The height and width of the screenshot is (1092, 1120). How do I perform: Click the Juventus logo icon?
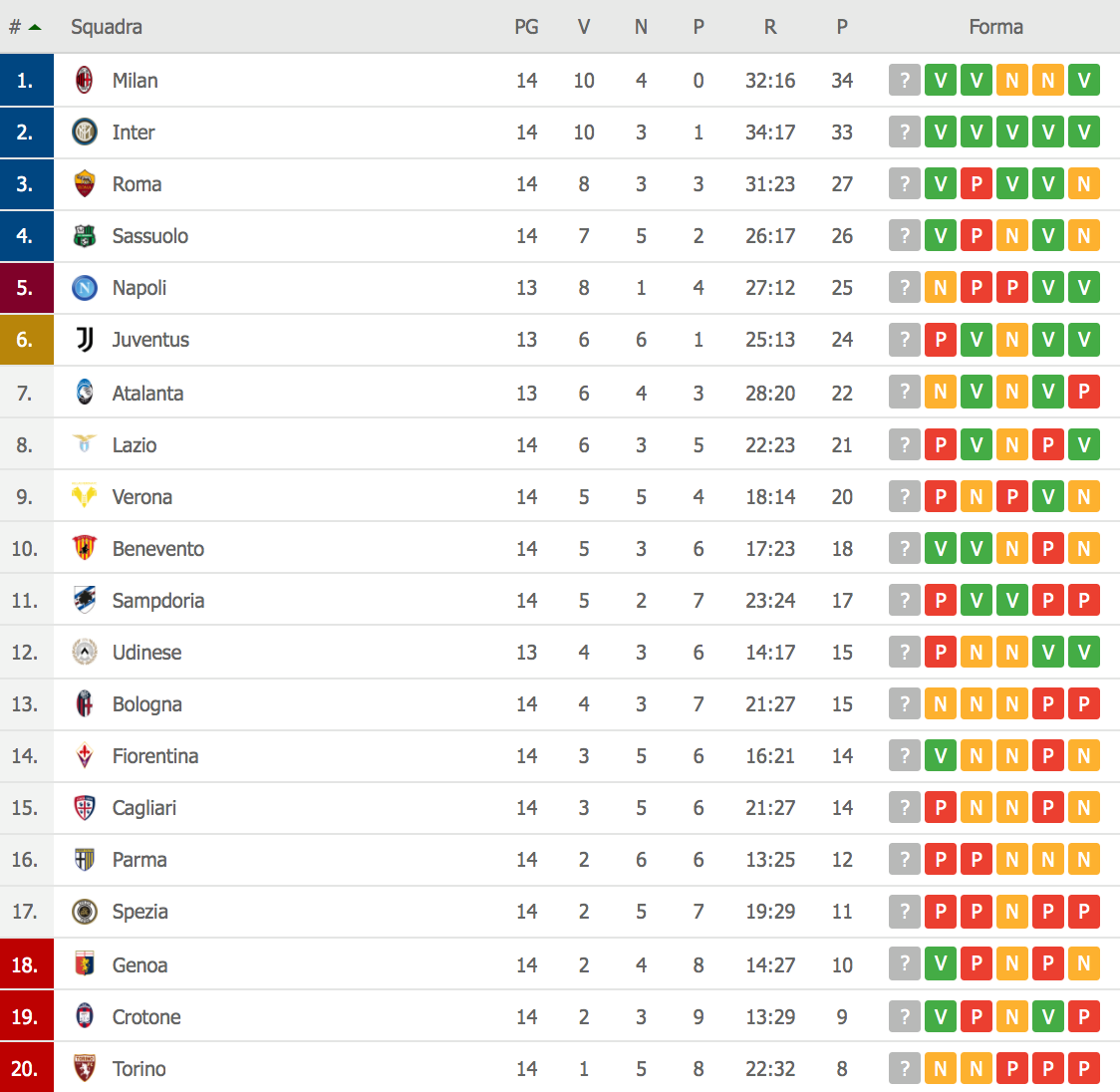click(85, 339)
